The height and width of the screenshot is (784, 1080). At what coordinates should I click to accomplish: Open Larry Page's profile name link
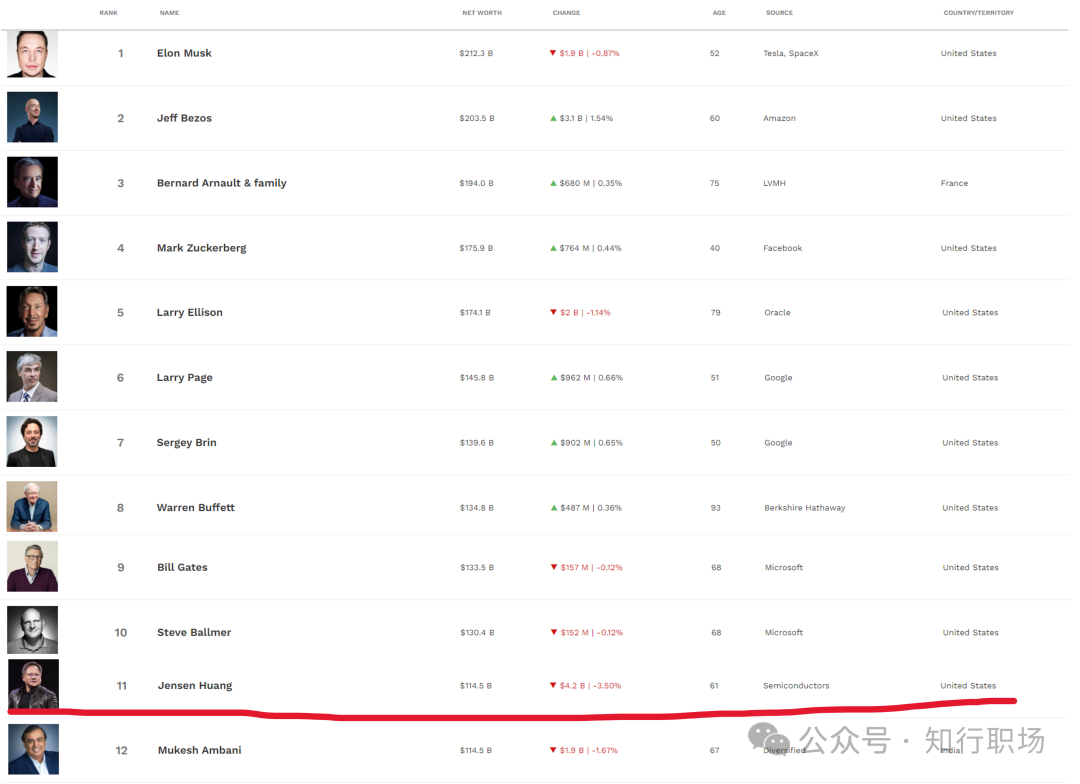(x=184, y=378)
